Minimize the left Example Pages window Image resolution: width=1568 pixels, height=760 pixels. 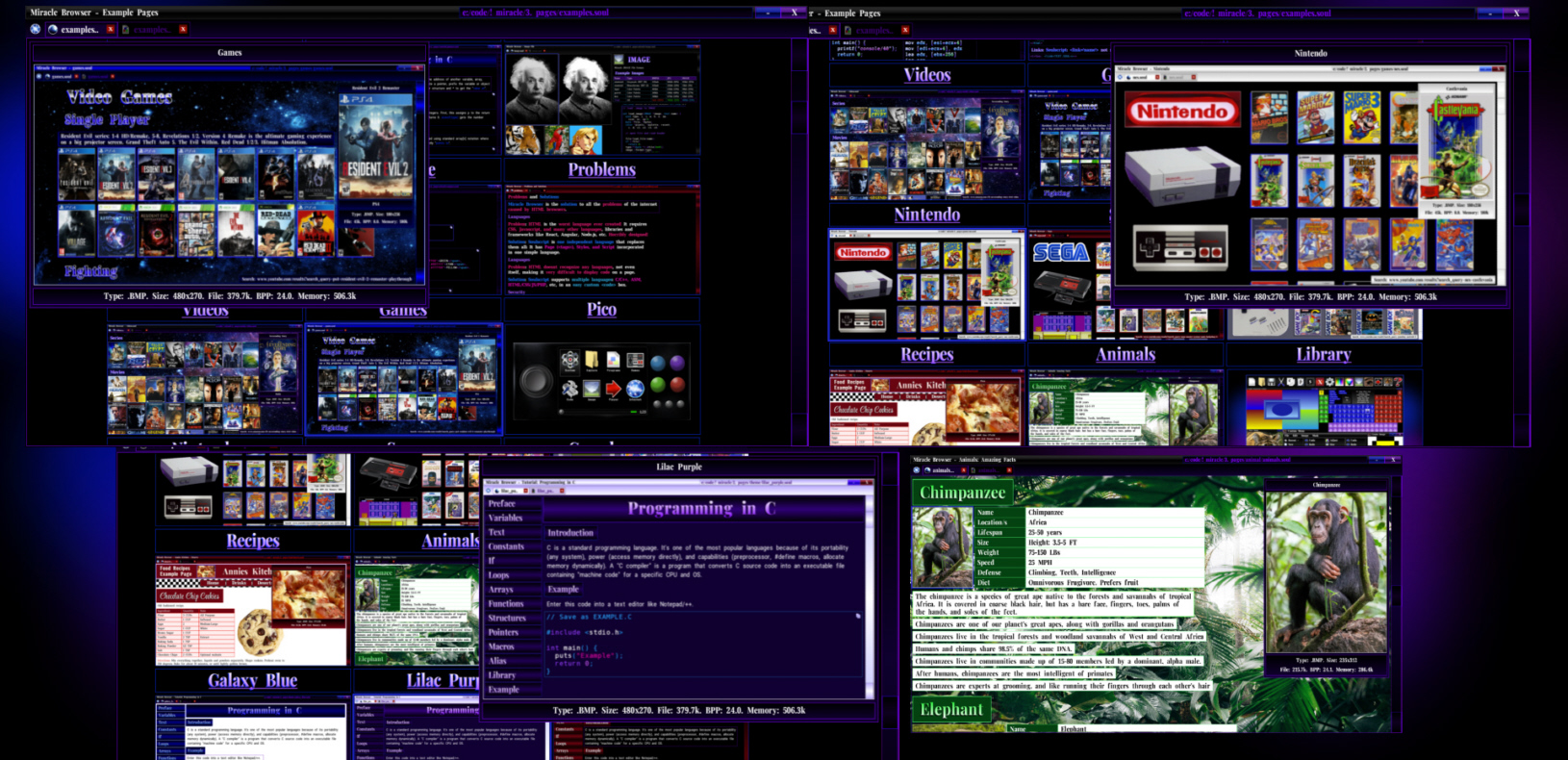pos(768,13)
